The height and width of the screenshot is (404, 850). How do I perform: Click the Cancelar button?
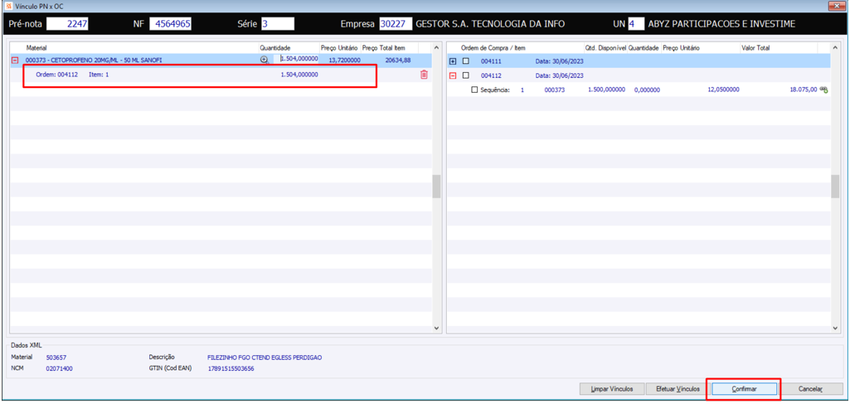[811, 389]
